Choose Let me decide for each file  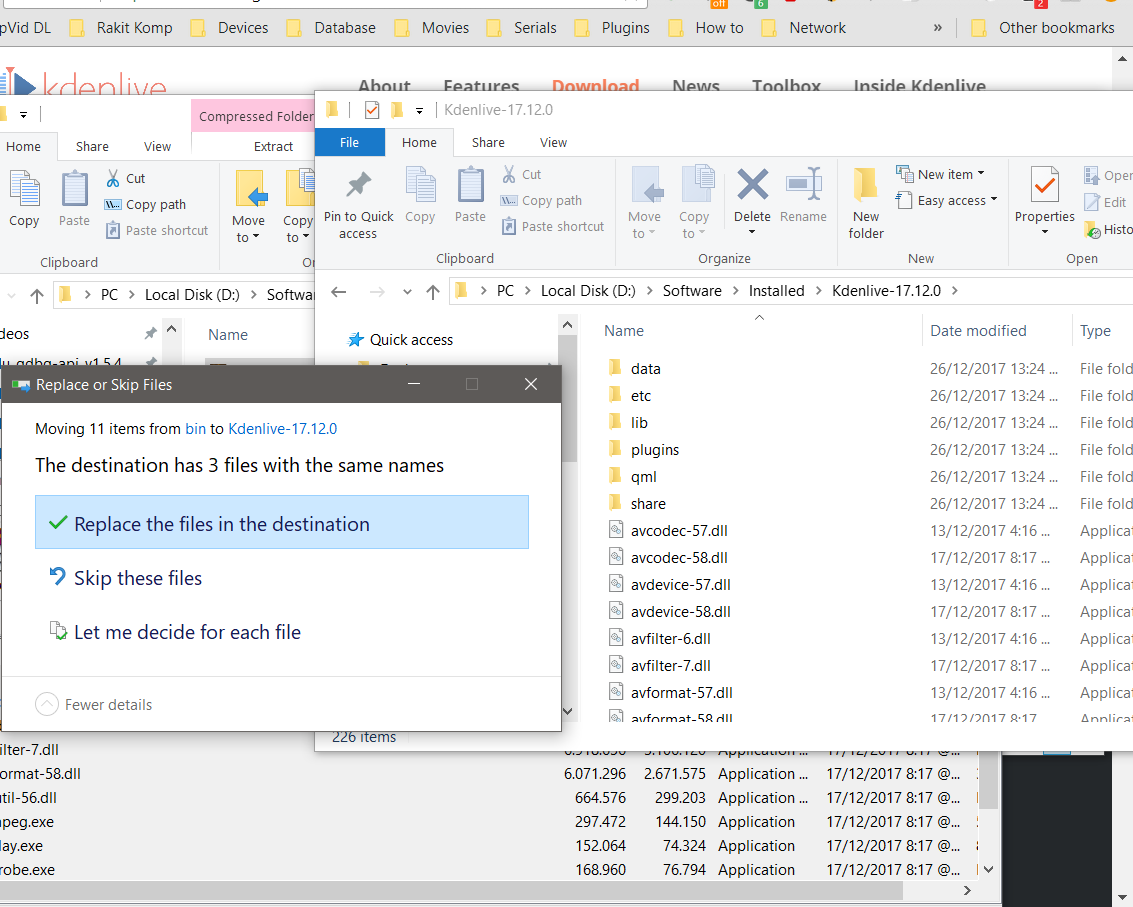click(174, 632)
